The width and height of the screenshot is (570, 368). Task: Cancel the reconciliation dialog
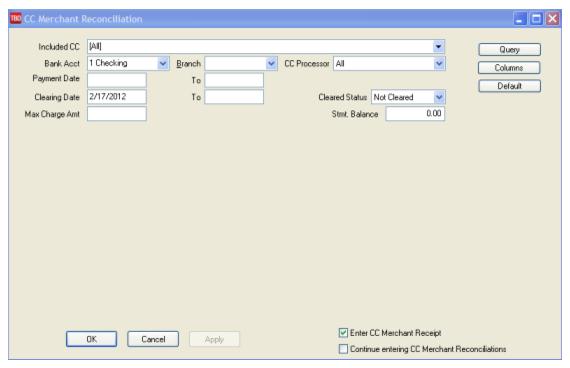coord(153,339)
